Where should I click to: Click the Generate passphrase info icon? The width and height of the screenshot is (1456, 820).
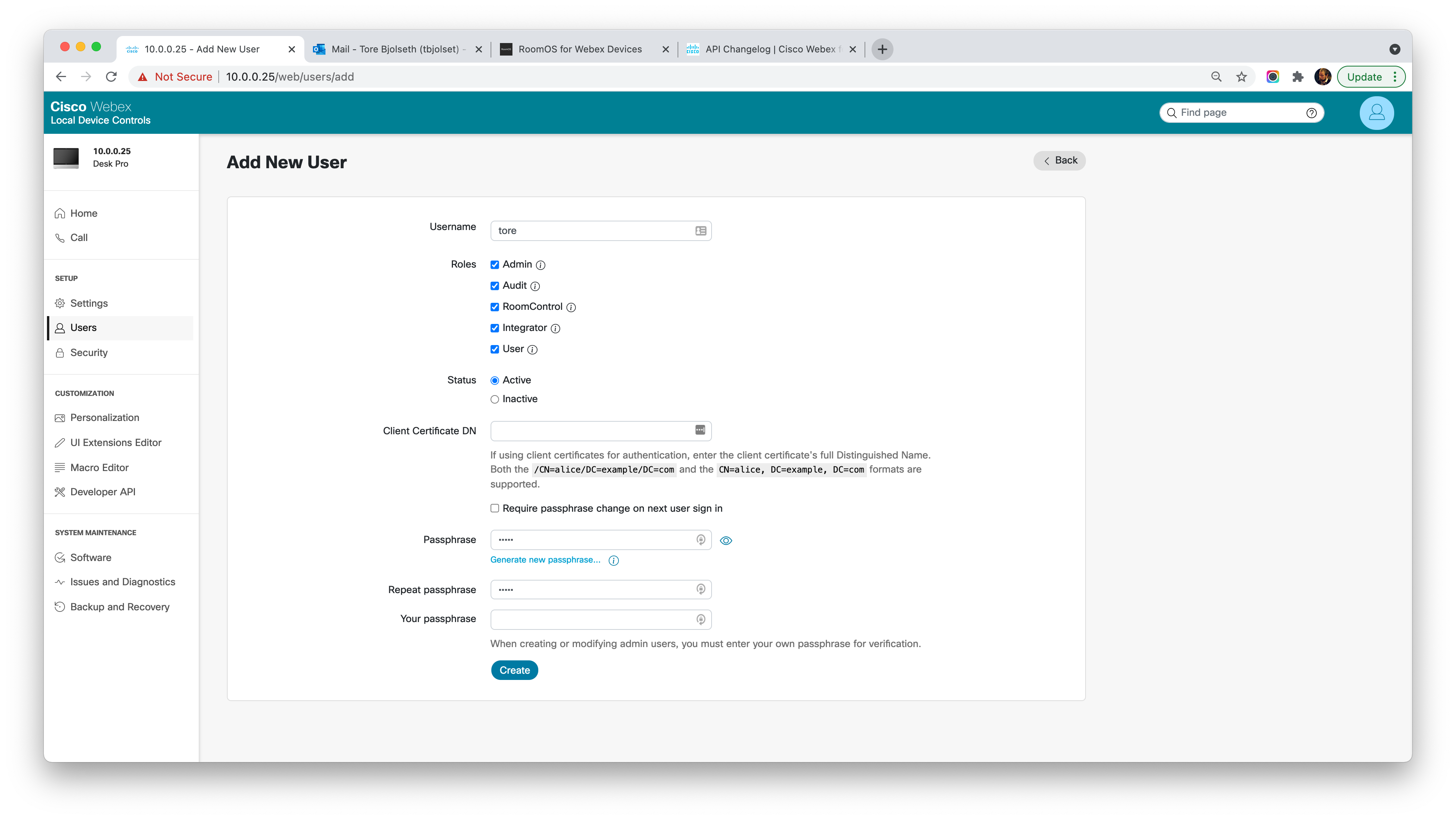613,561
